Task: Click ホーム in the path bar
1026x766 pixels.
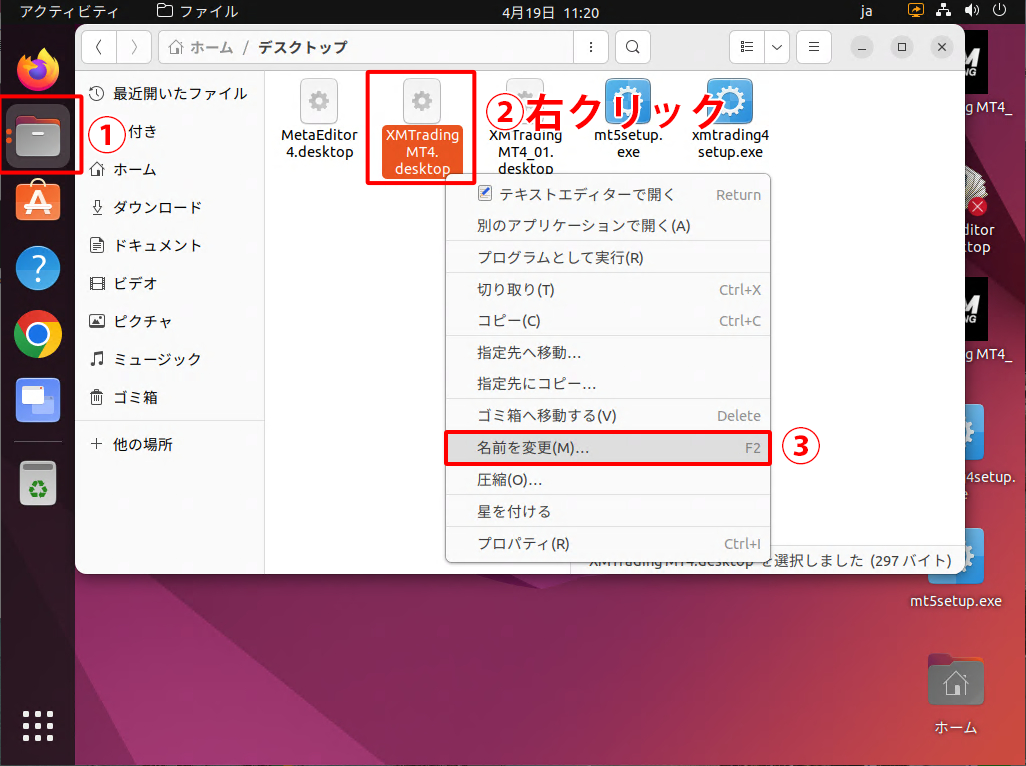Action: (x=201, y=47)
